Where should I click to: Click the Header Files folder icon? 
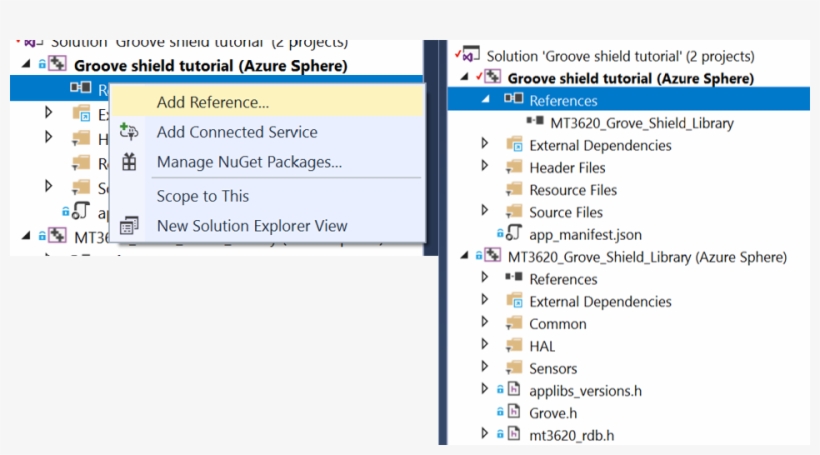pyautogui.click(x=514, y=167)
